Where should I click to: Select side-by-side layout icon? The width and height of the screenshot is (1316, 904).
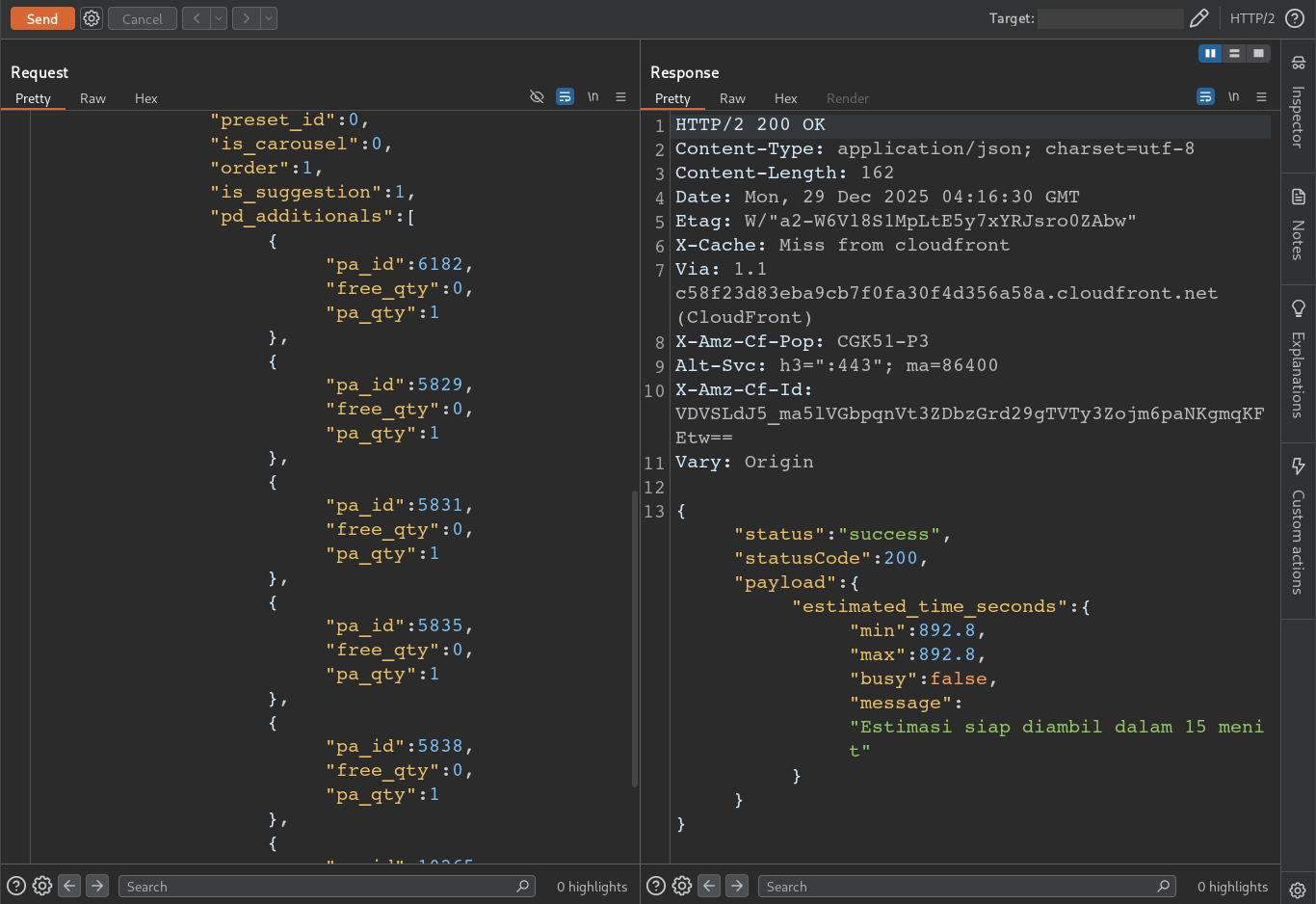coord(1210,53)
